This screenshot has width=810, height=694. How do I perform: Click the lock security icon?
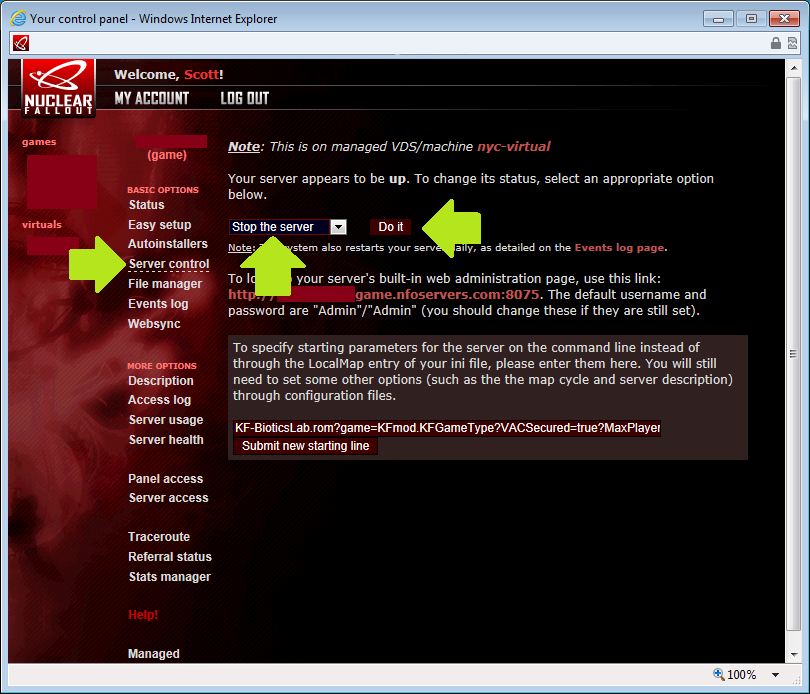(776, 43)
